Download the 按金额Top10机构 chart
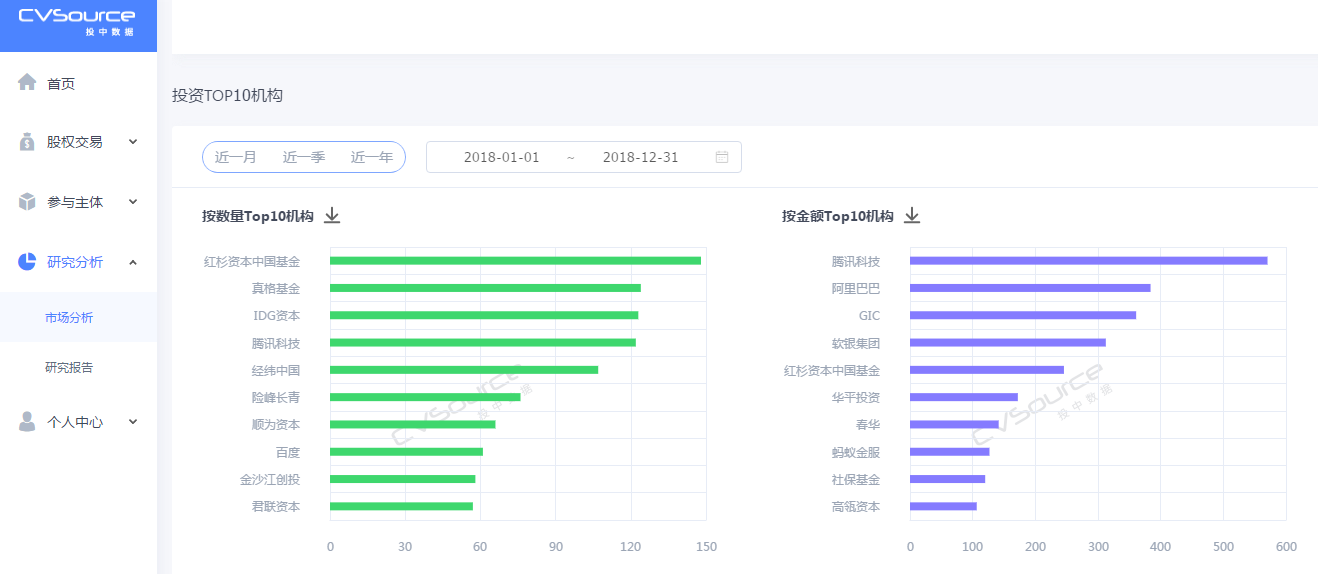 pos(912,216)
